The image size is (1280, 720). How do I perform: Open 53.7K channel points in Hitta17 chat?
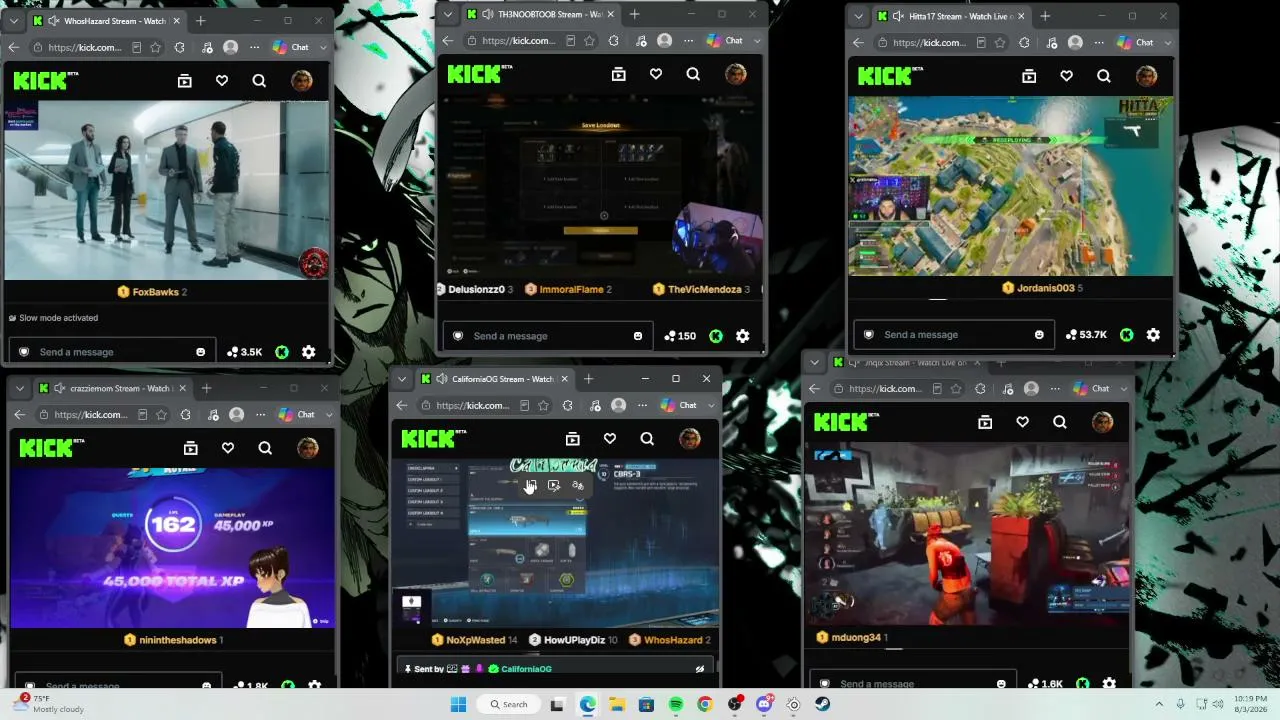point(1087,335)
